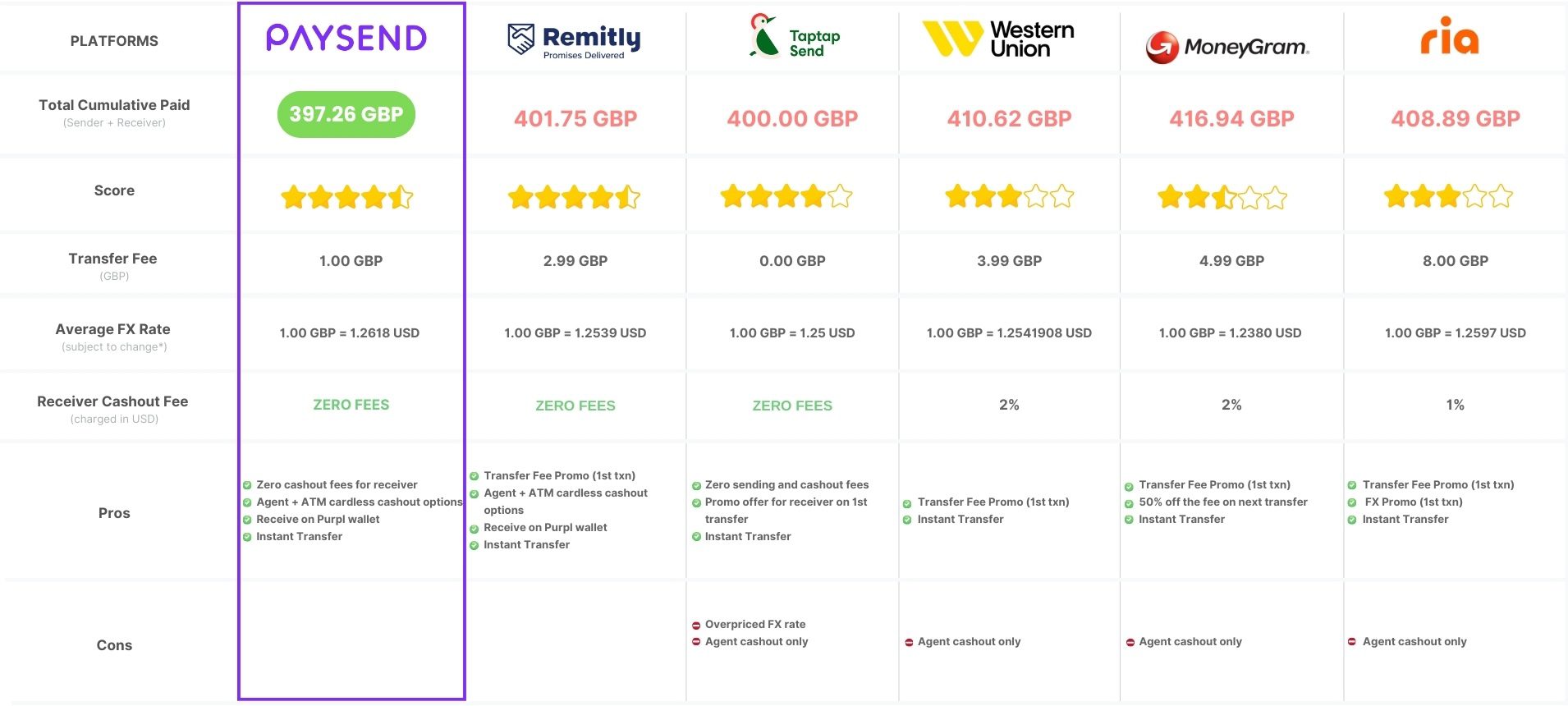Click Western Union's 'Agent cashout only' con
The width and height of the screenshot is (1568, 706).
click(x=969, y=642)
